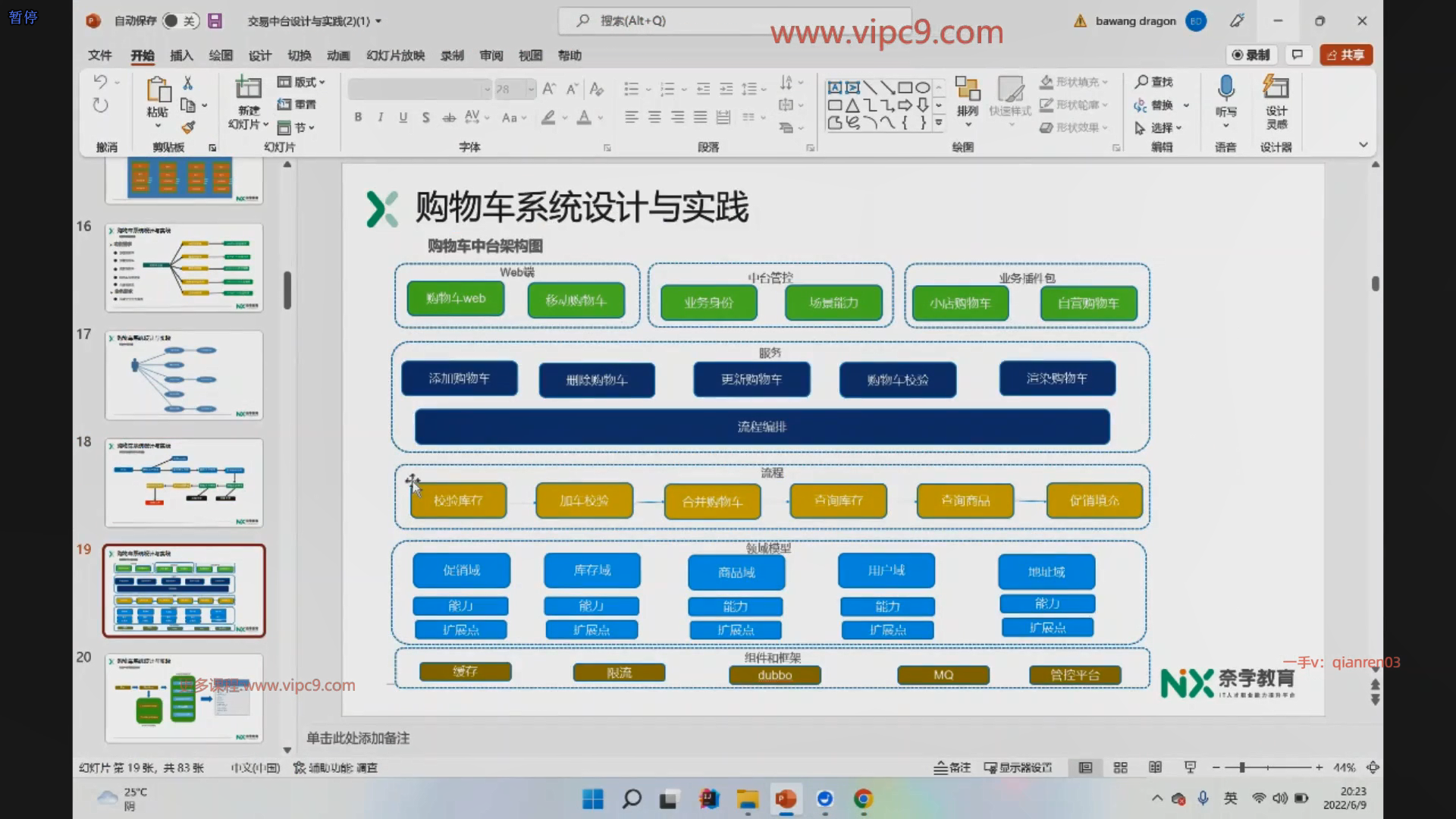Open the Insert ribbon tab
Image resolution: width=1456 pixels, height=819 pixels.
click(181, 55)
